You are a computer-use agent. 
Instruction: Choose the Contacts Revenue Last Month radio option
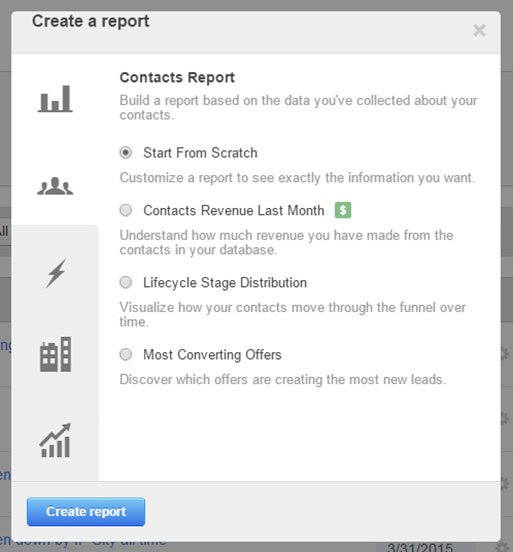click(126, 211)
